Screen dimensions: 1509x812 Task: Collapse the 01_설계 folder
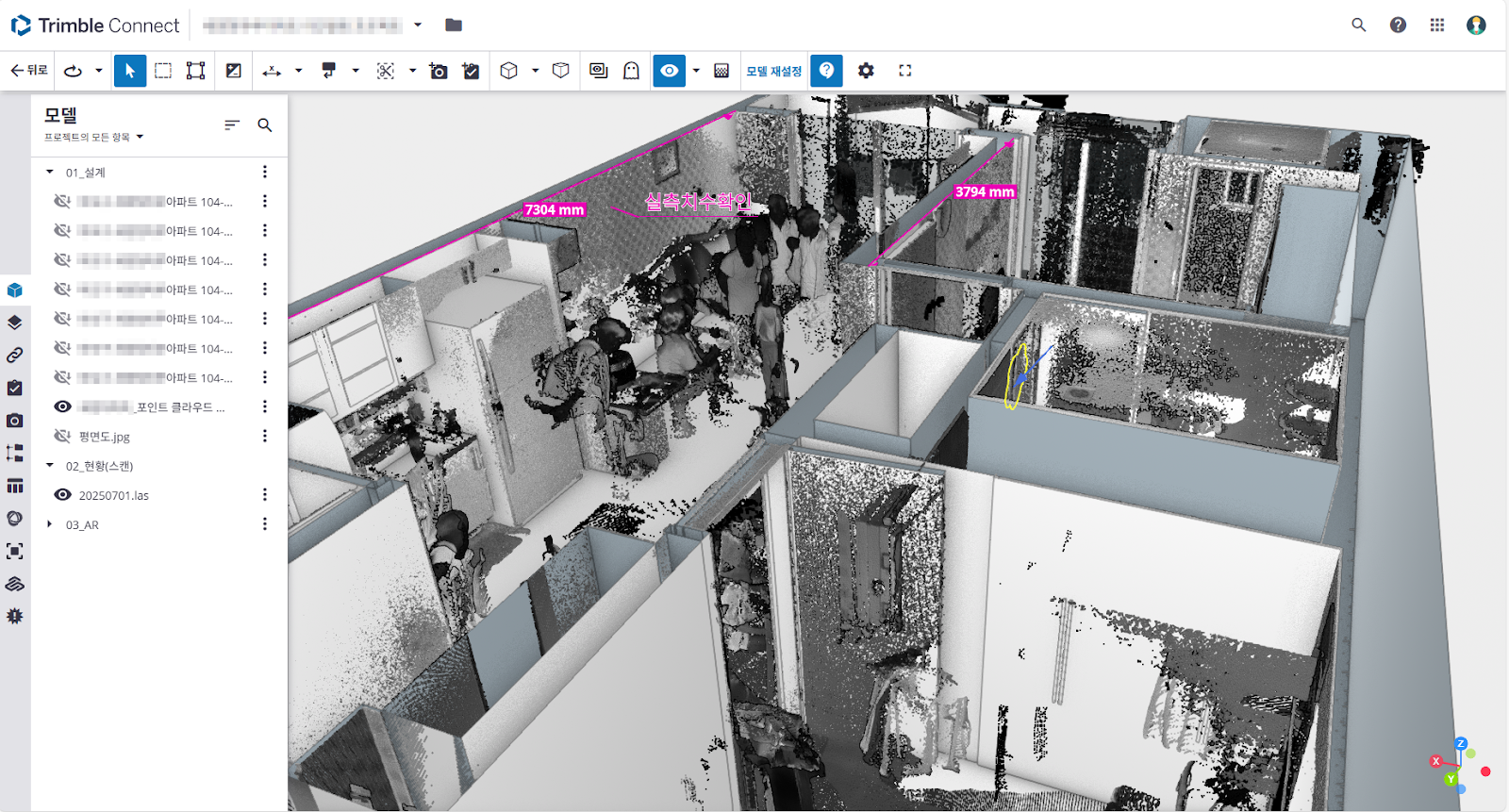50,173
